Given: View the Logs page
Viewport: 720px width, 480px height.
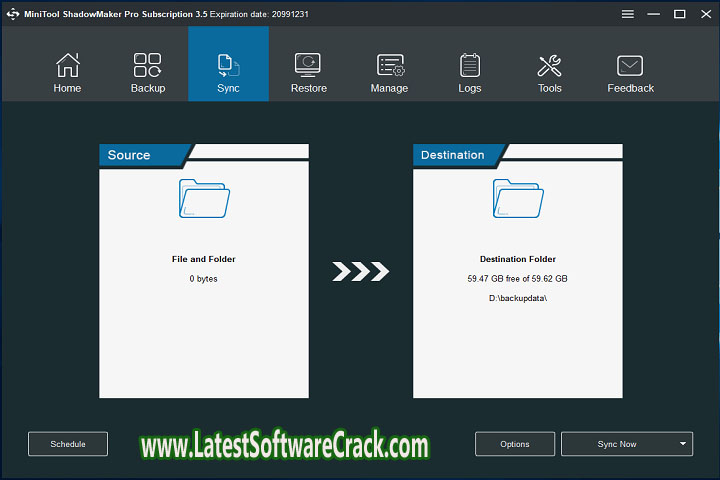Looking at the screenshot, I should pyautogui.click(x=470, y=72).
